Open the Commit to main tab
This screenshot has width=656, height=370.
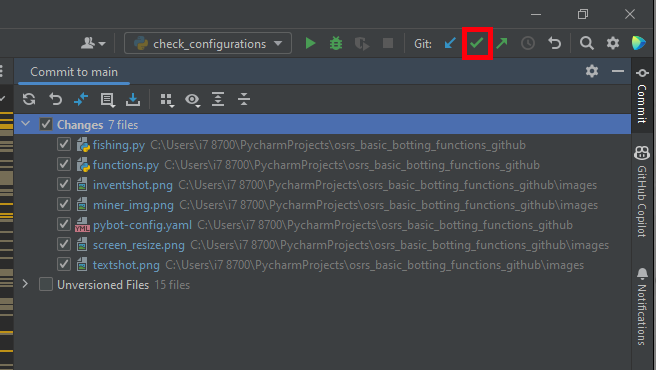click(x=74, y=72)
